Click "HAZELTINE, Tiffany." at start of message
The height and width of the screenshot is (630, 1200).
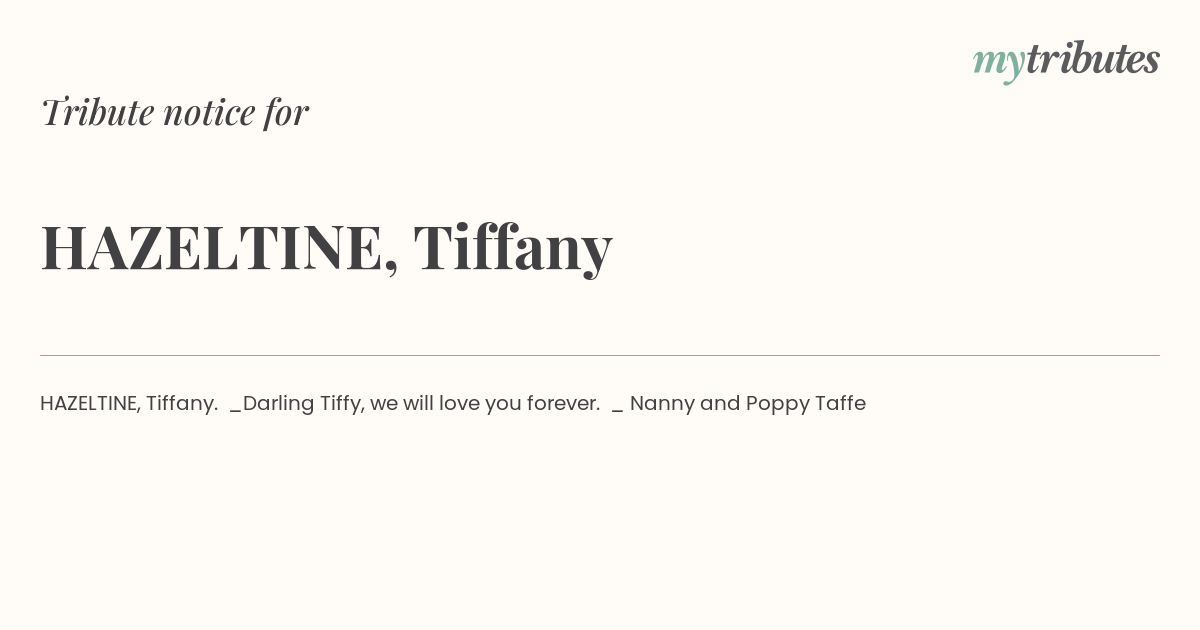tap(129, 404)
